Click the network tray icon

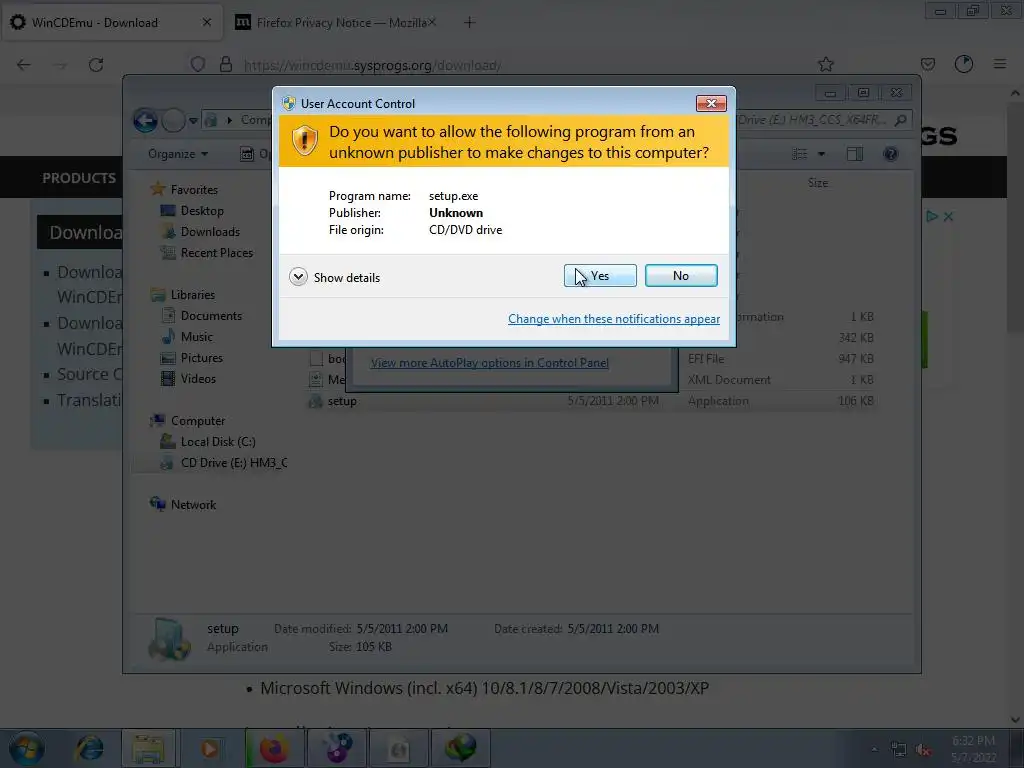click(899, 750)
